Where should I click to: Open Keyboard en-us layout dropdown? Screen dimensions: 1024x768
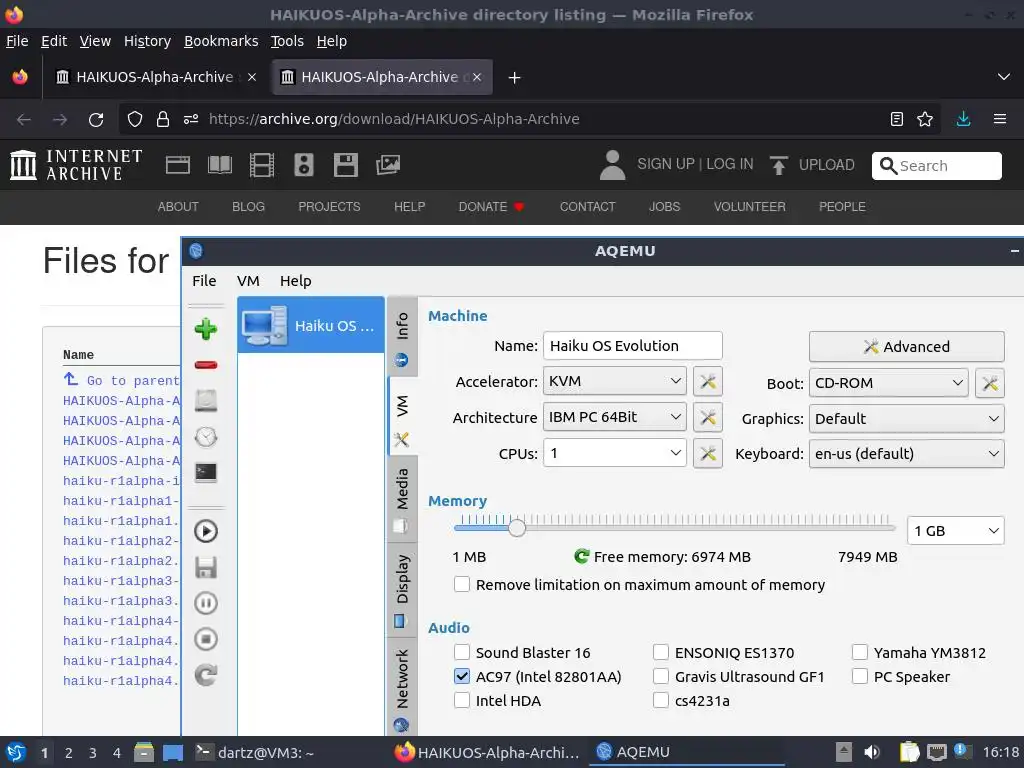tap(906, 454)
